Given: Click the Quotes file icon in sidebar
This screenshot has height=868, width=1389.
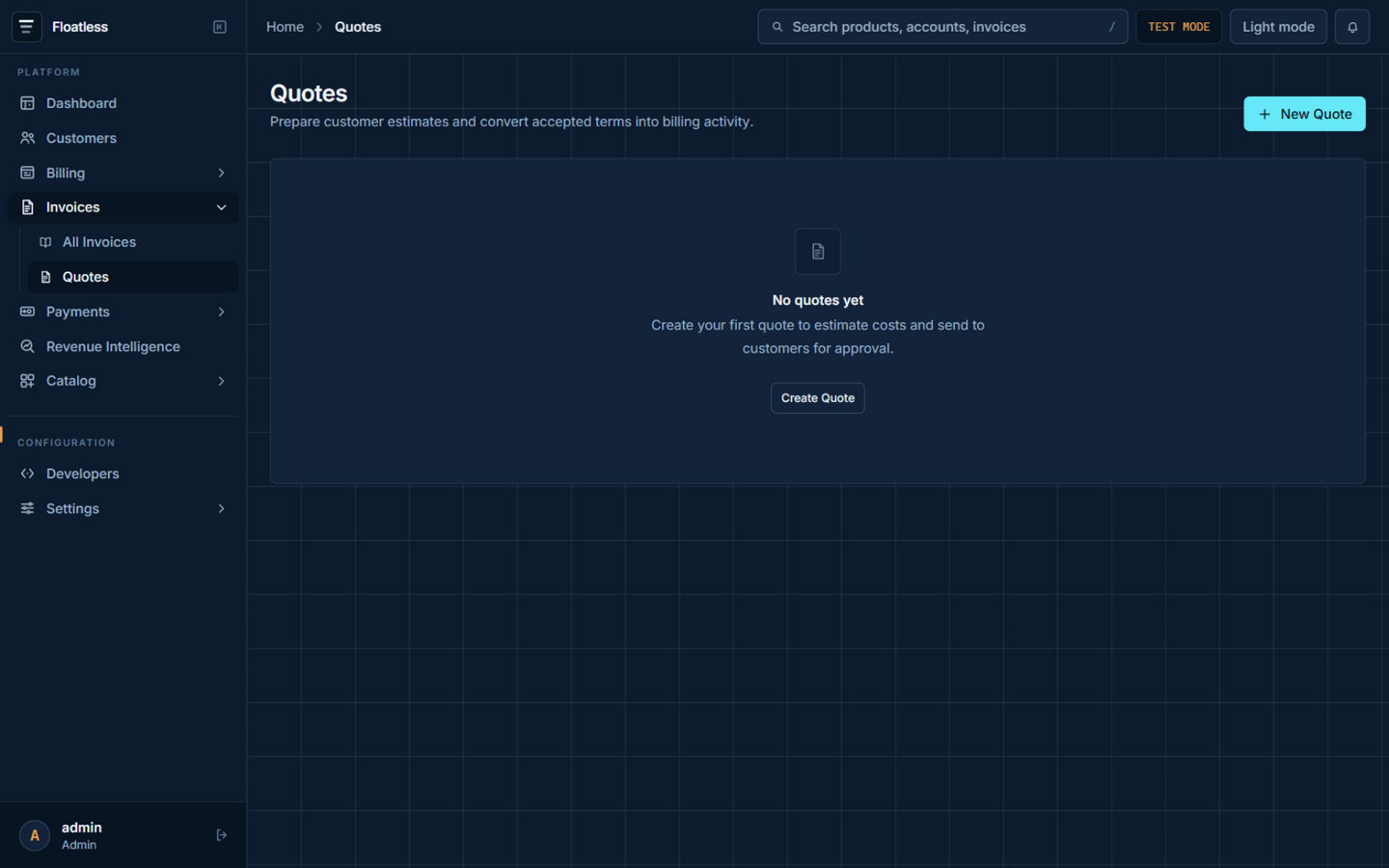Looking at the screenshot, I should click(45, 277).
